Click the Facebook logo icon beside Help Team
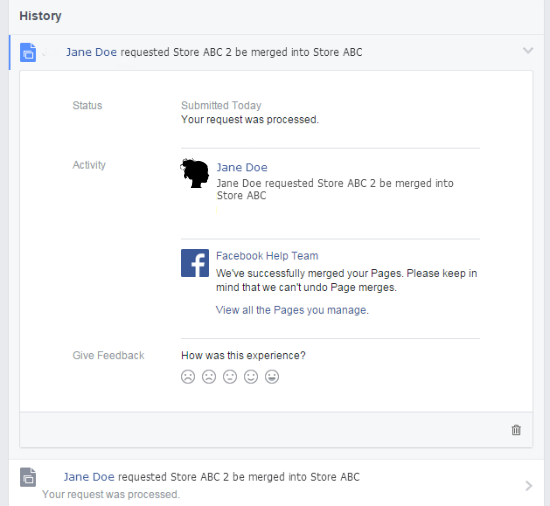 pyautogui.click(x=195, y=263)
